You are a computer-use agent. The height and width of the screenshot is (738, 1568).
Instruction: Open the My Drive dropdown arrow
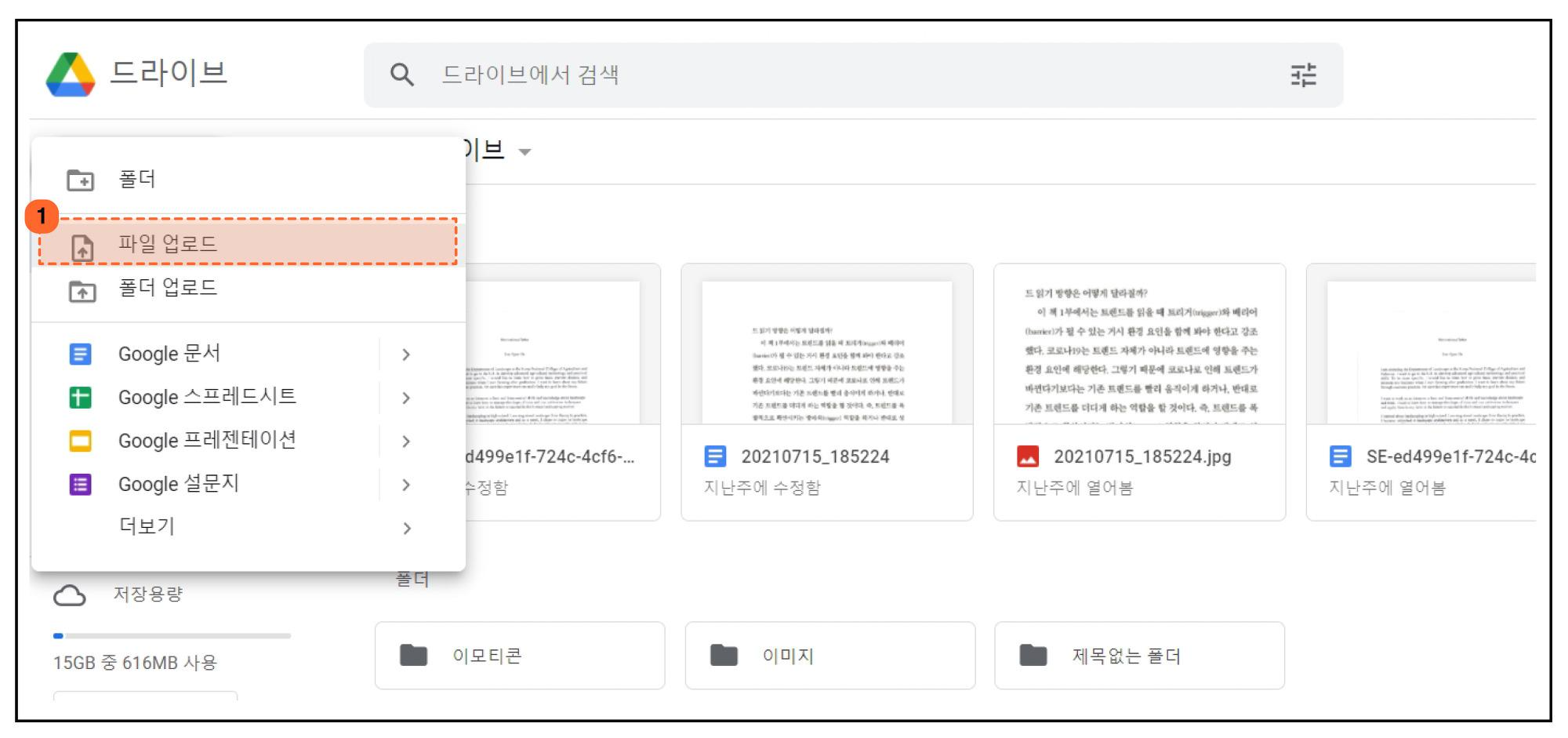[x=524, y=152]
